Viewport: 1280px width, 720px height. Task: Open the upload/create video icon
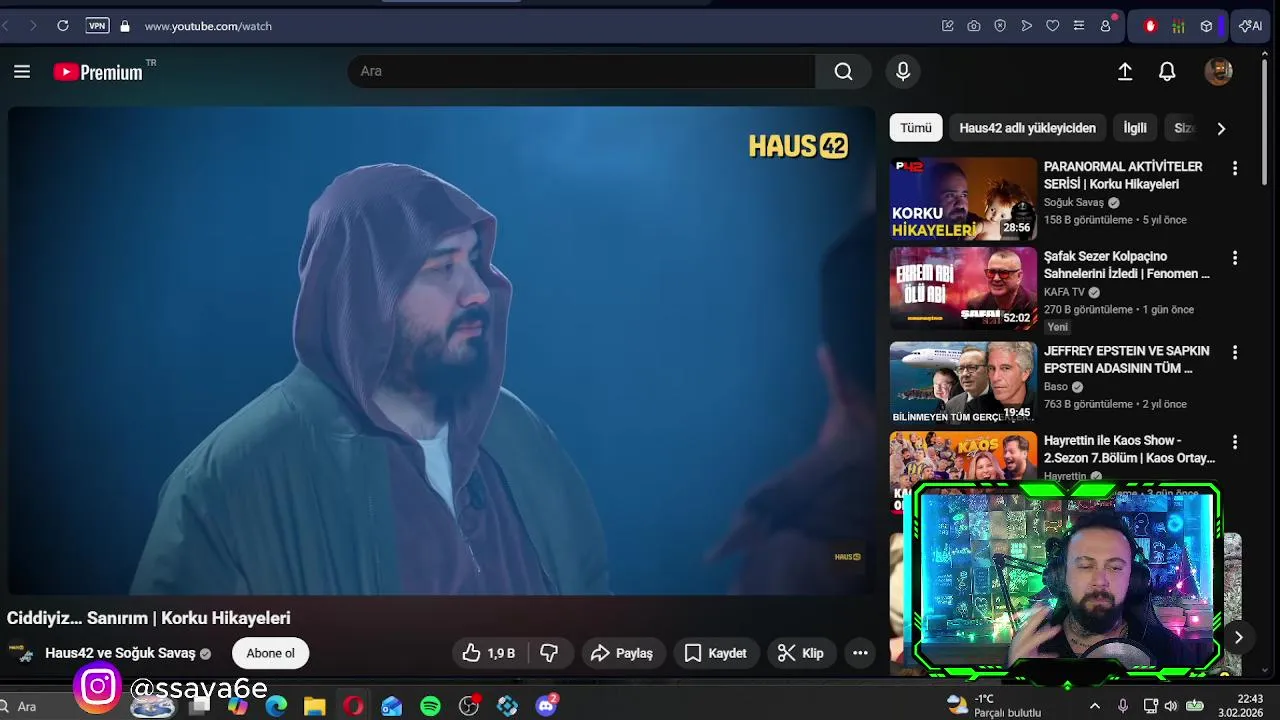pyautogui.click(x=1125, y=72)
